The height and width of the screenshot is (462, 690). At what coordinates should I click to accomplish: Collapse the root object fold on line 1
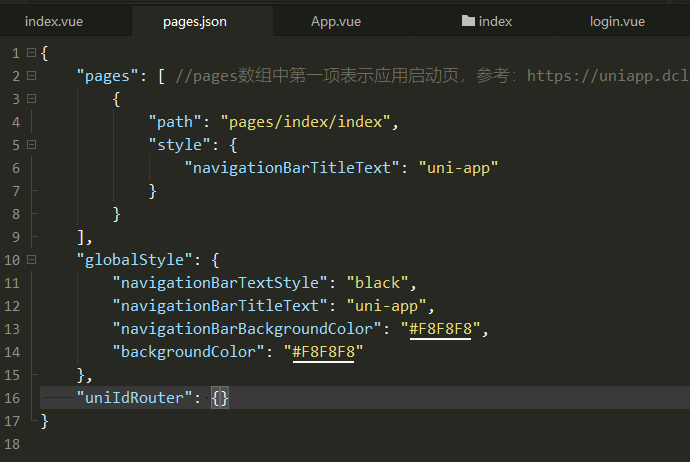(31, 53)
